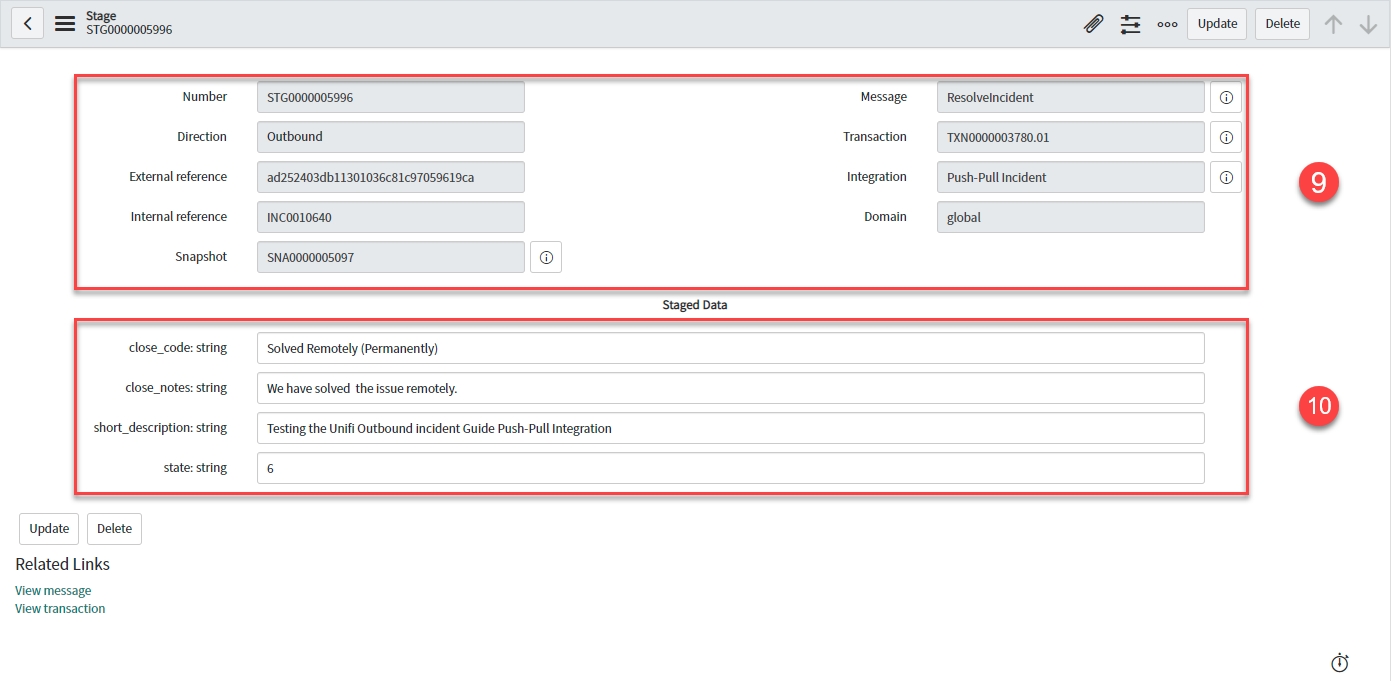Go to previous record with up arrow
The image size is (1391, 681).
click(1333, 24)
